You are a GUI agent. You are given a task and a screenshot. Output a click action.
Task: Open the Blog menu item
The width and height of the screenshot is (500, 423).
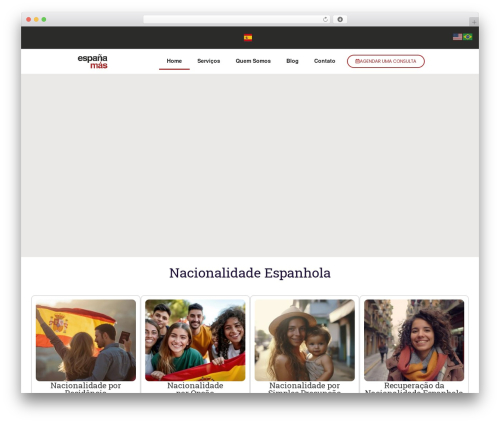[x=292, y=61]
